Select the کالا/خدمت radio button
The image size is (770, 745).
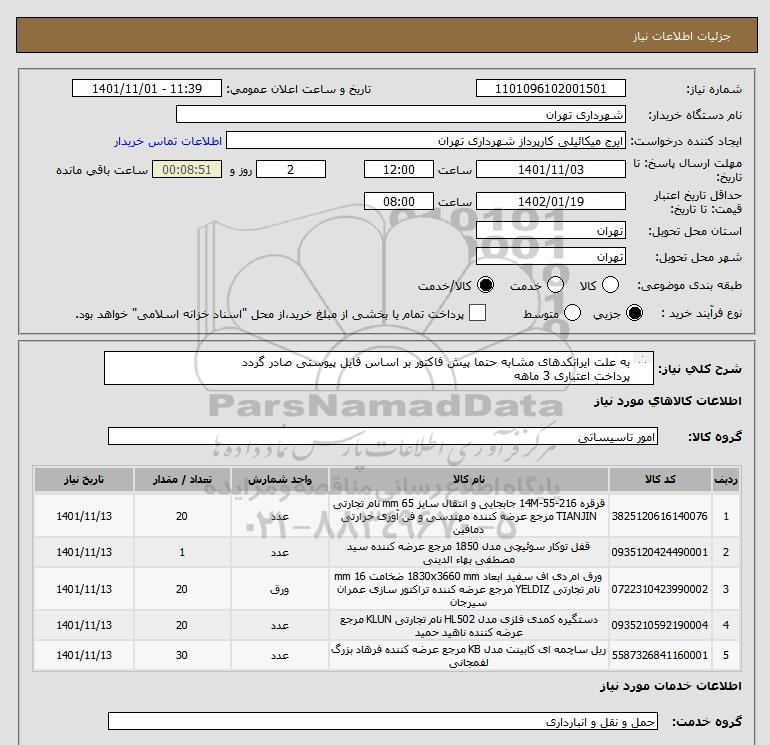coord(486,285)
